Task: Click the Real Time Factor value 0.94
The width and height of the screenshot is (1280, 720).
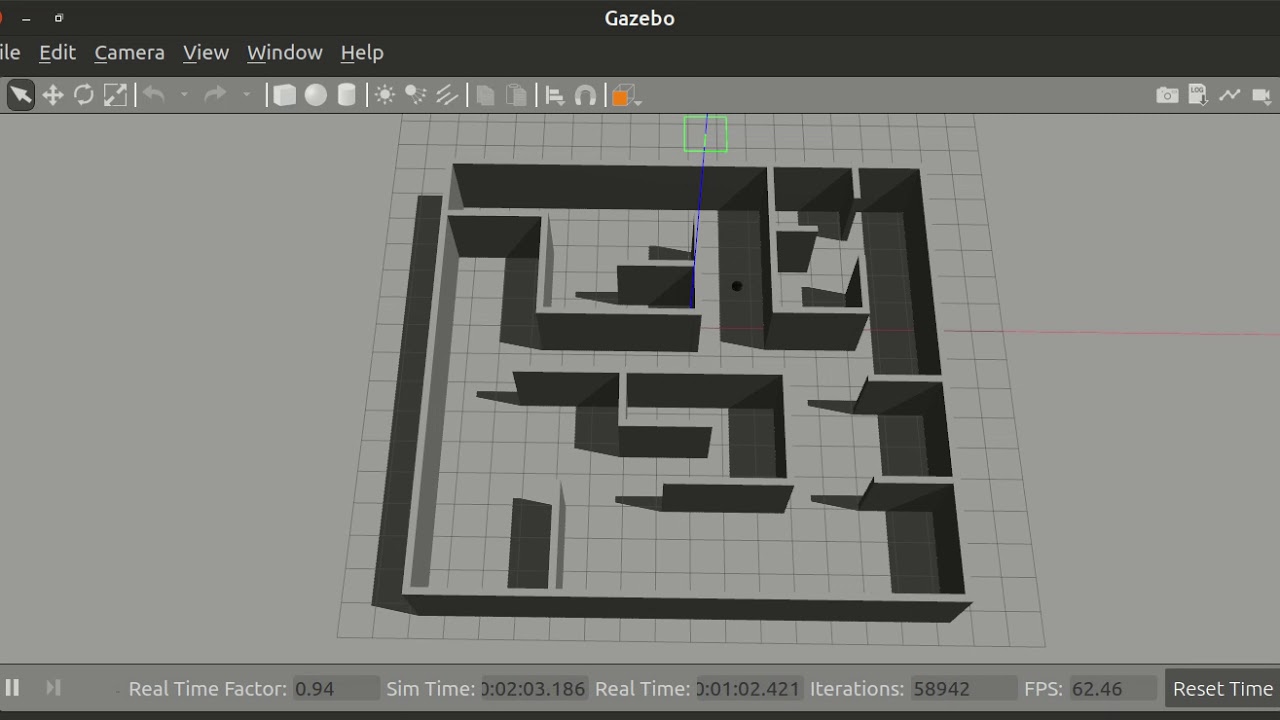Action: click(x=337, y=688)
